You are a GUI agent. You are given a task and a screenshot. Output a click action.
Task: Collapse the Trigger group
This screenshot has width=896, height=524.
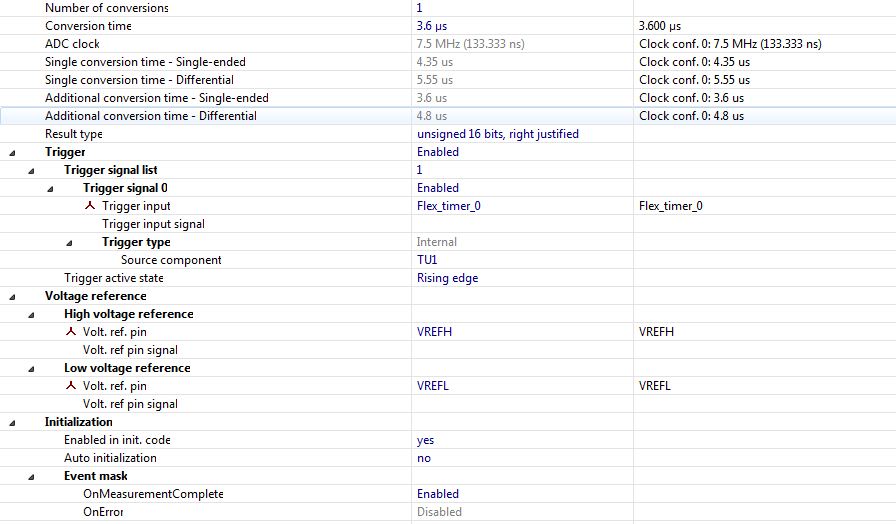click(12, 152)
